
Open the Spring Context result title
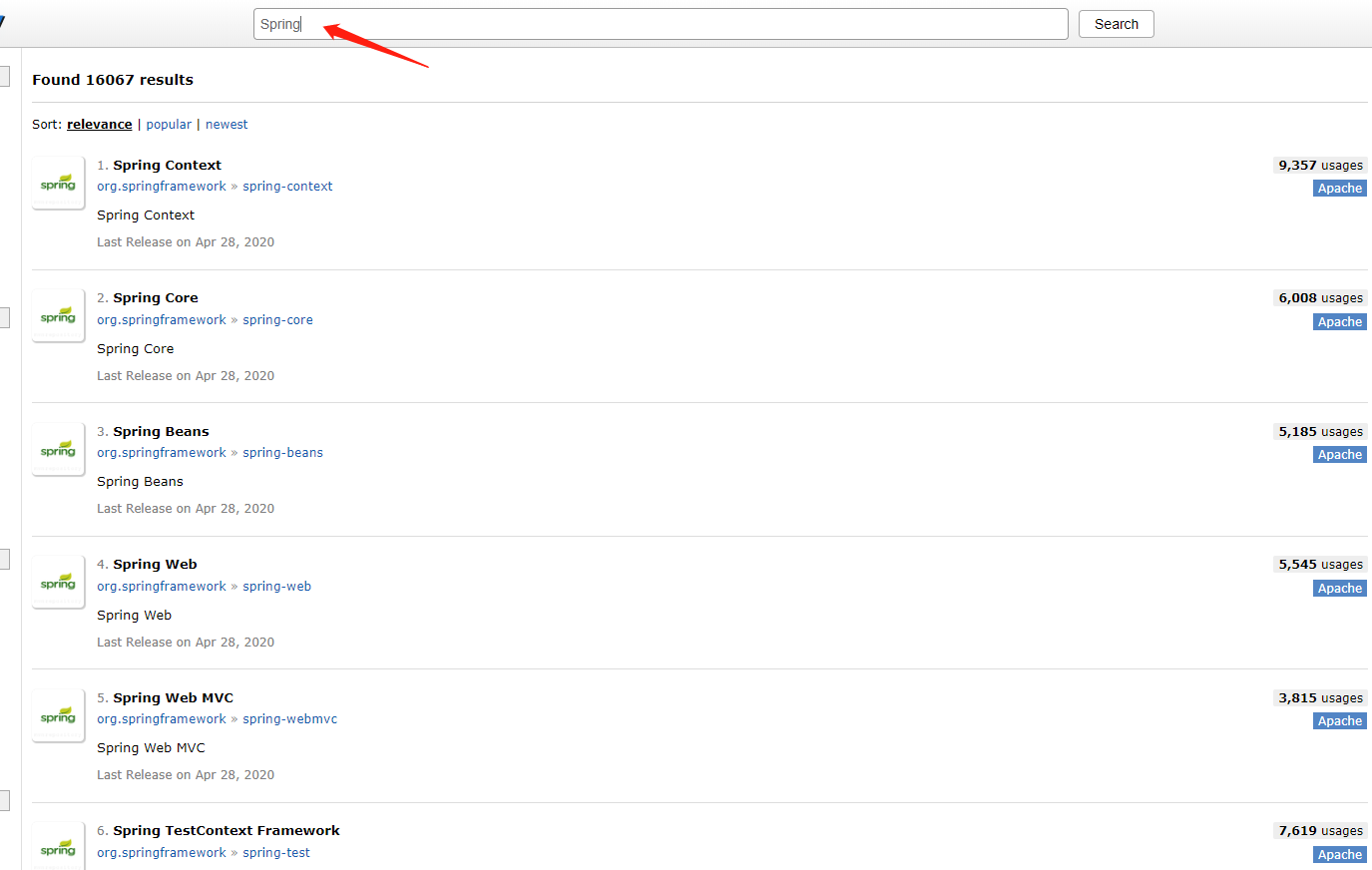[x=167, y=166]
